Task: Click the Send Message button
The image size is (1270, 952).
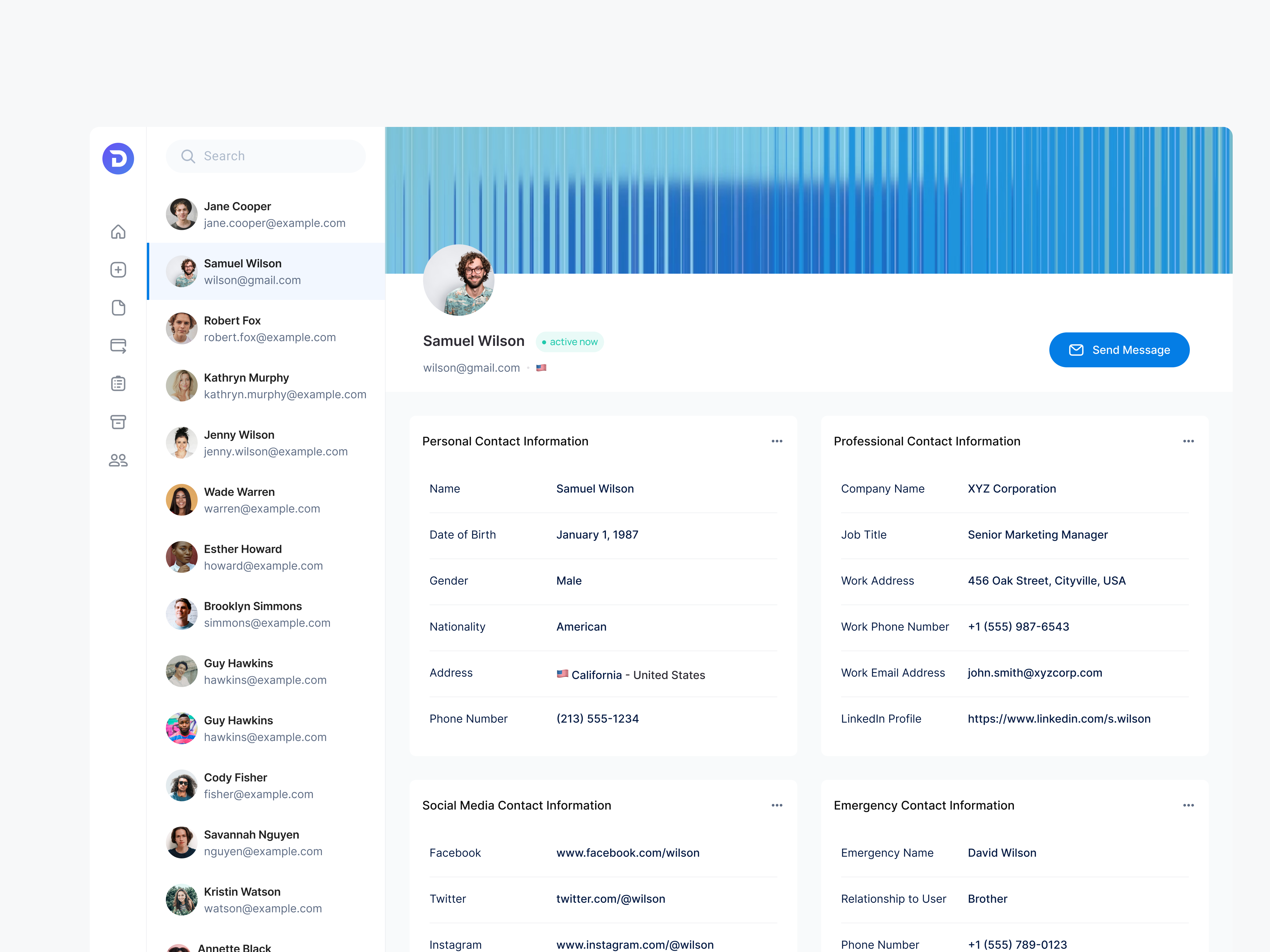Action: tap(1119, 350)
